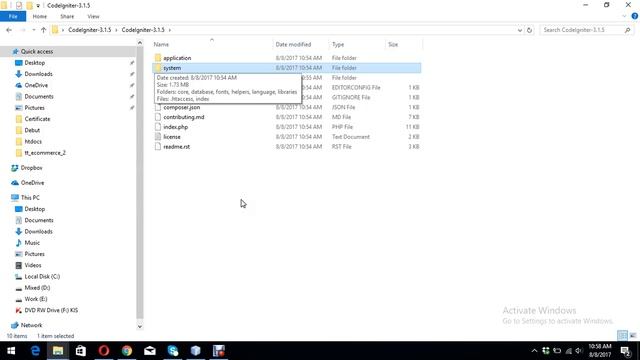The height and width of the screenshot is (360, 640).
Task: Open the htdocs folder
Action: pos(33,142)
